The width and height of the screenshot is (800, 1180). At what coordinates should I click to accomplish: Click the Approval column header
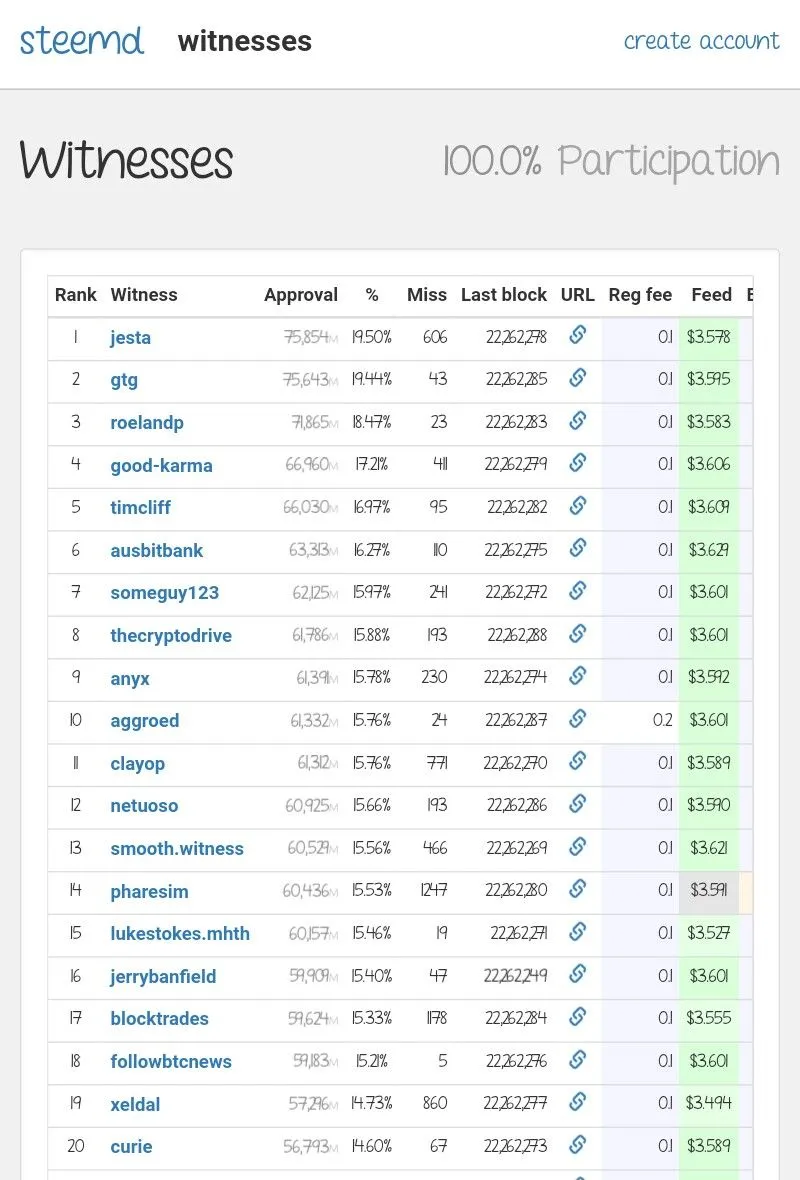click(x=300, y=295)
